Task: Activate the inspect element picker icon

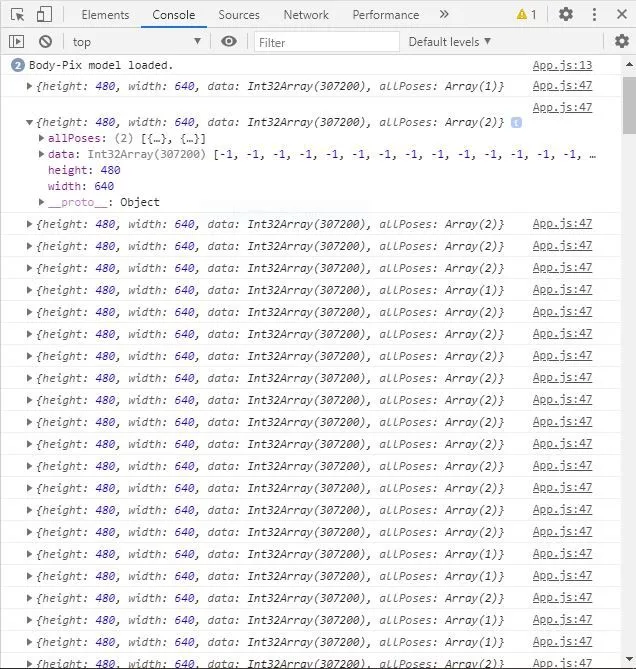Action: pyautogui.click(x=17, y=15)
